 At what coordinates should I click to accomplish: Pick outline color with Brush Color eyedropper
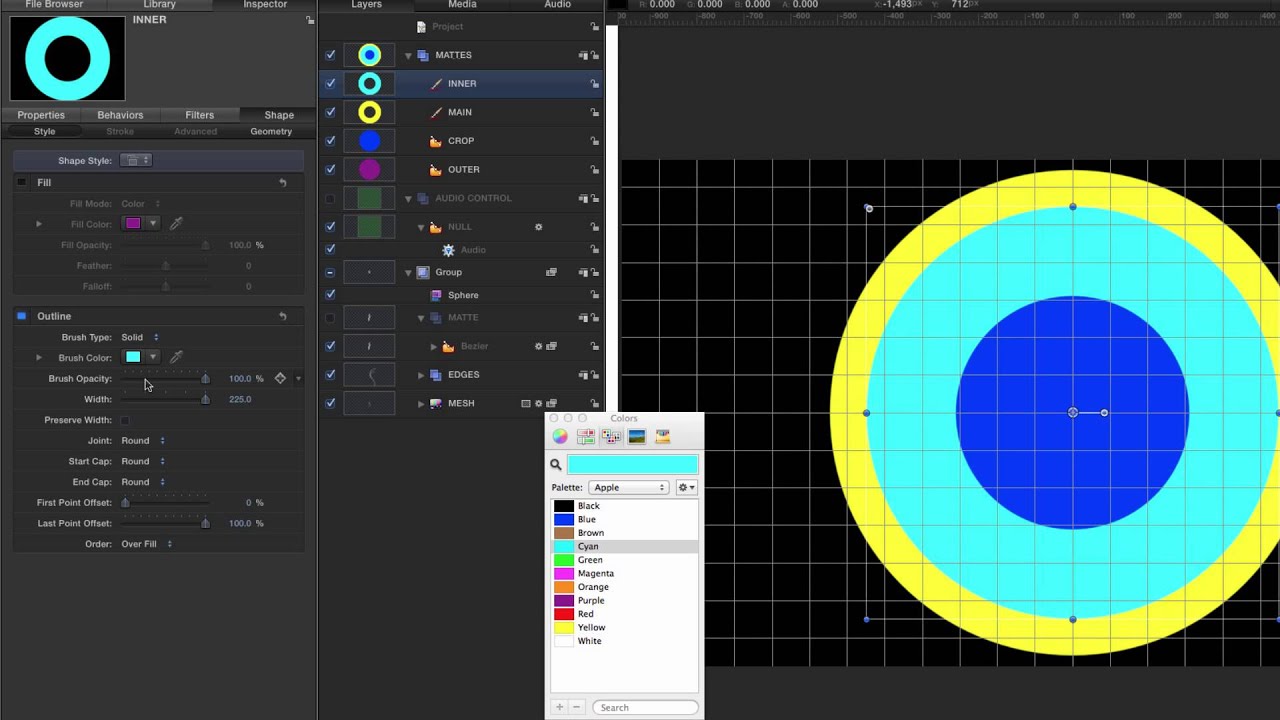pos(176,357)
